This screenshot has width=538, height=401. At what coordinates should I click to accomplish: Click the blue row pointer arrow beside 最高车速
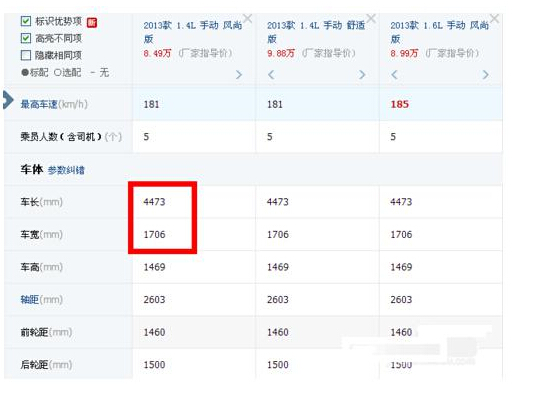[x=8, y=100]
